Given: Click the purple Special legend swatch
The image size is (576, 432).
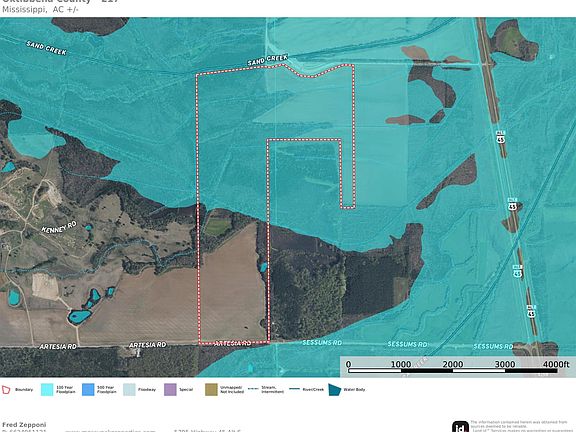Looking at the screenshot, I should coord(170,390).
